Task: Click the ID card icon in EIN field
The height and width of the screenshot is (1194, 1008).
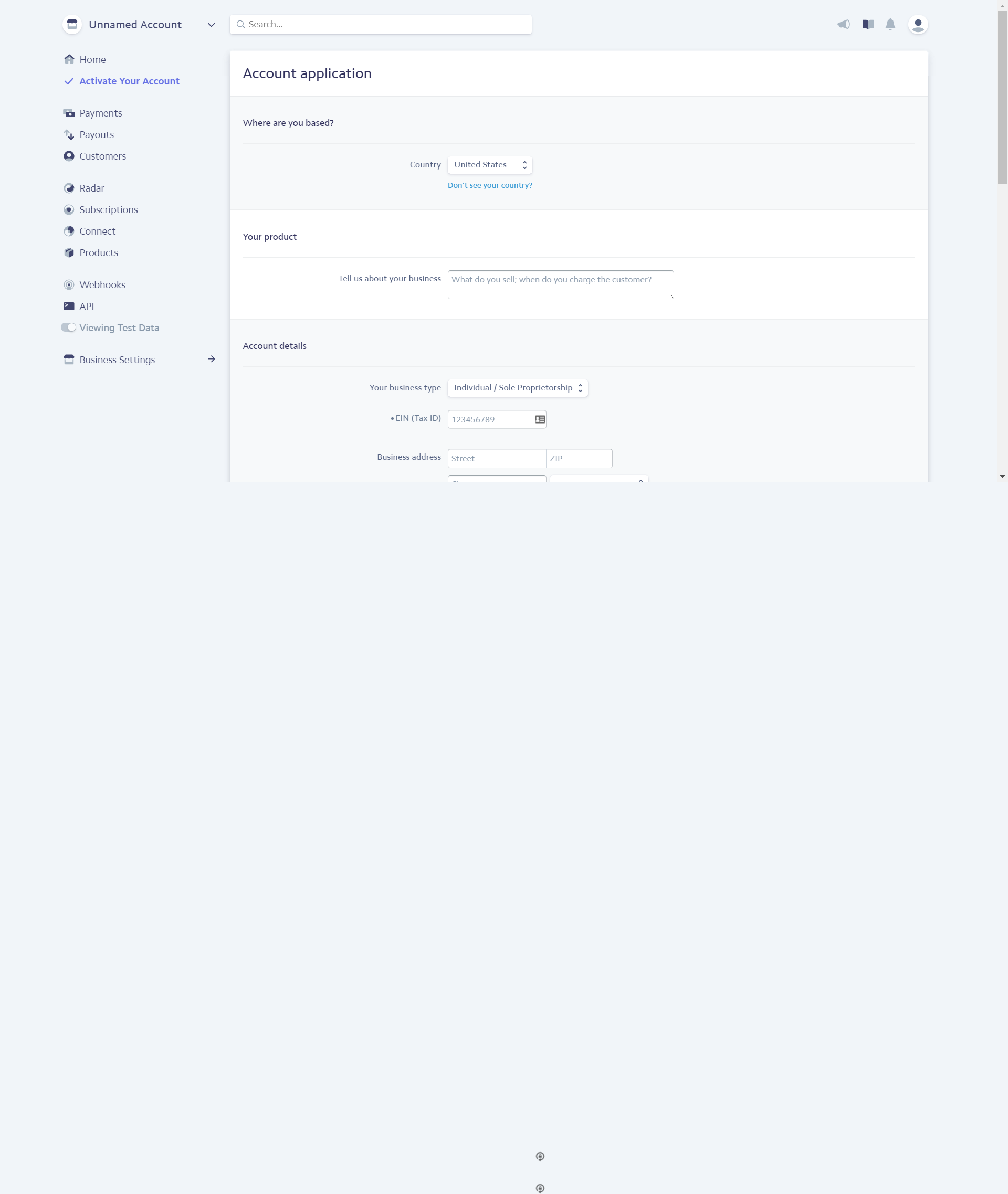Action: click(x=539, y=419)
